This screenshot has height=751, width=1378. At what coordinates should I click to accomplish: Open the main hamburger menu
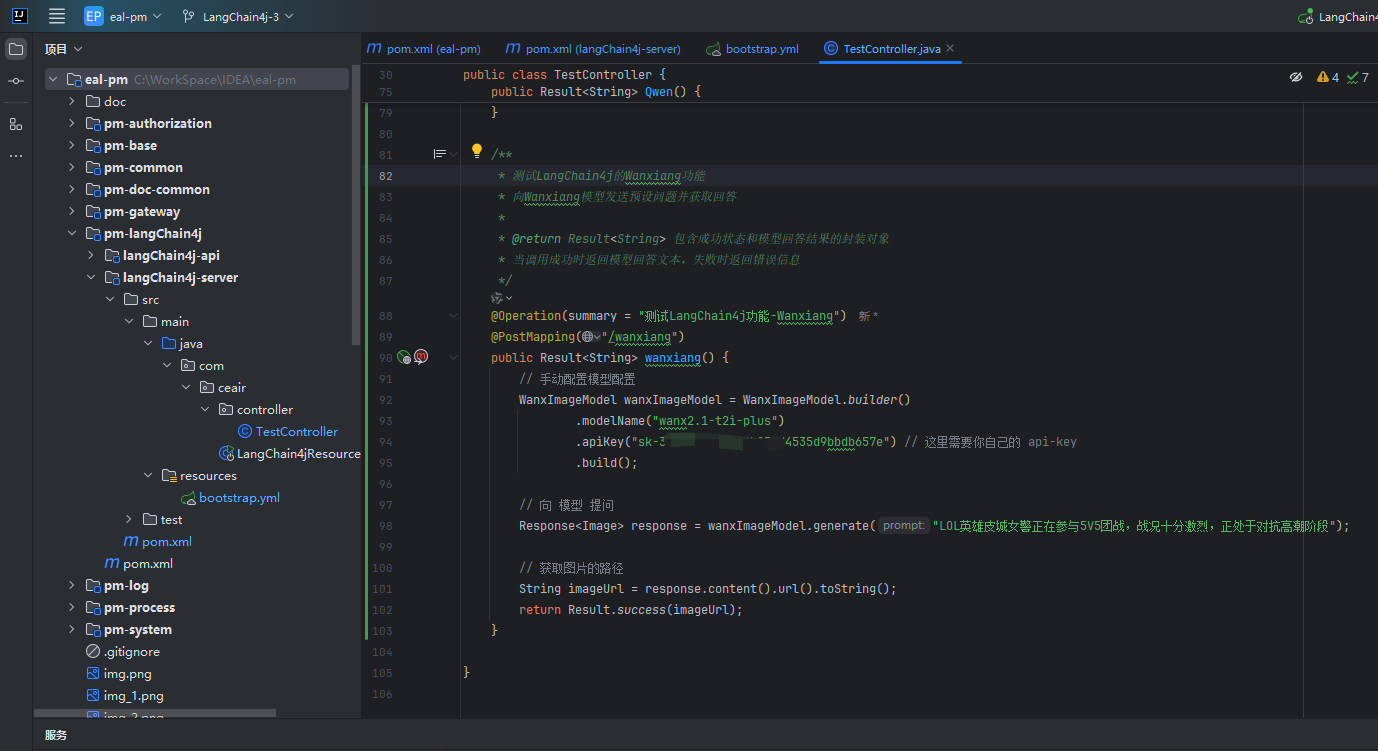click(x=57, y=16)
